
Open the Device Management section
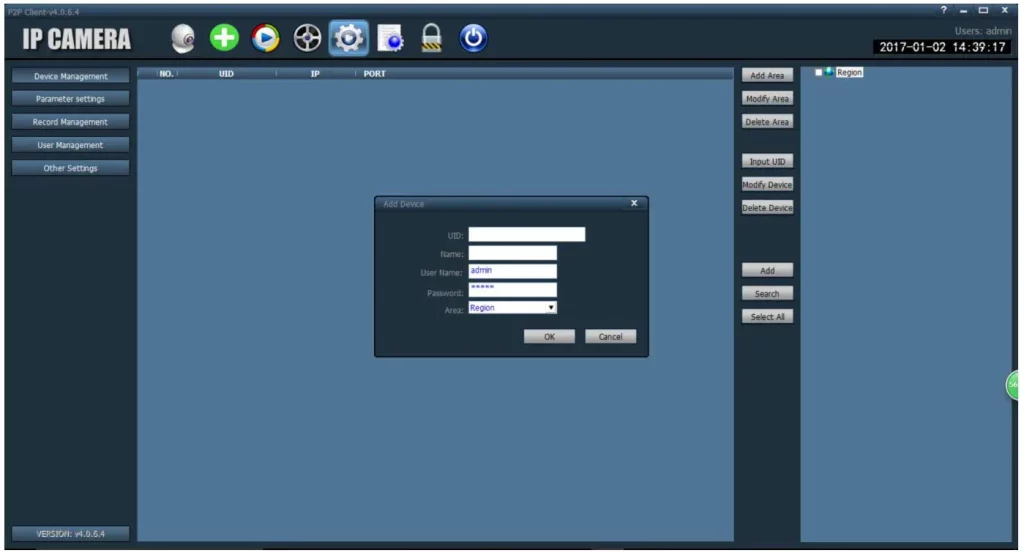pos(71,76)
